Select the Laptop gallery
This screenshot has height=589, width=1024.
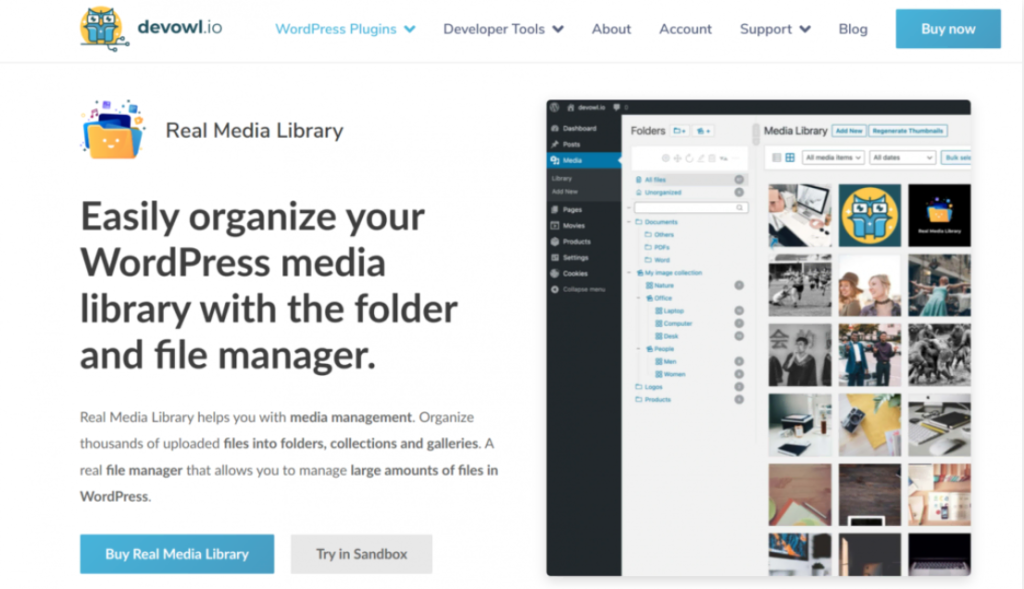669,311
